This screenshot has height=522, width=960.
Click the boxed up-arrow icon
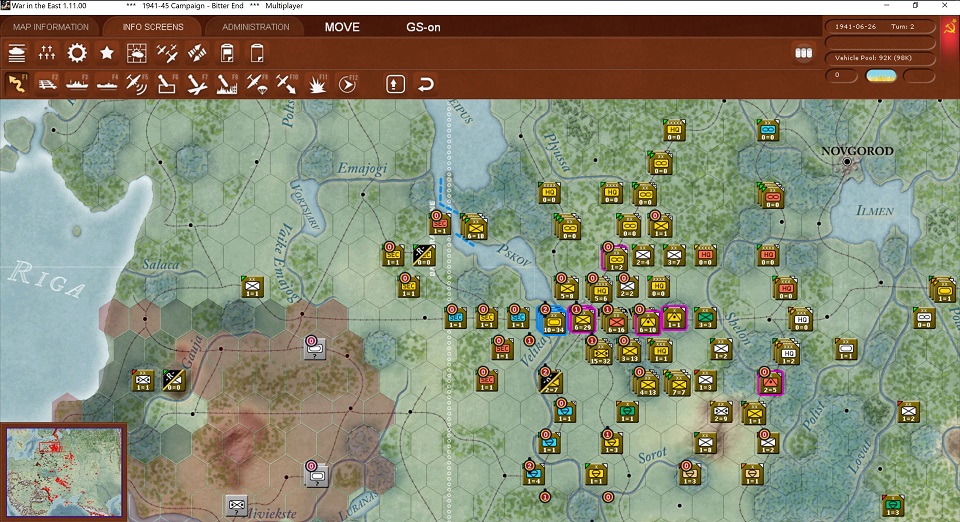pyautogui.click(x=396, y=84)
